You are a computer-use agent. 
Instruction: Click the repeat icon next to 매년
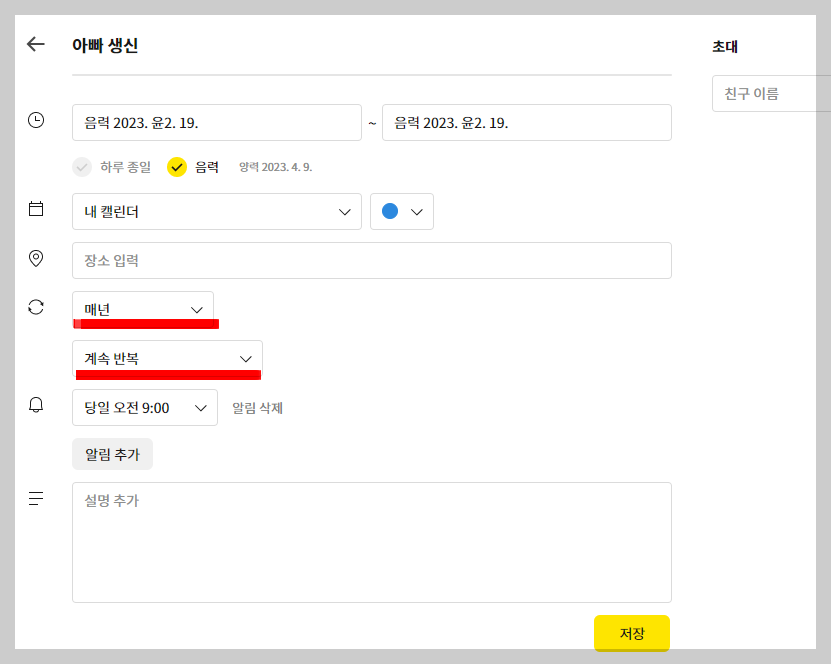(36, 306)
